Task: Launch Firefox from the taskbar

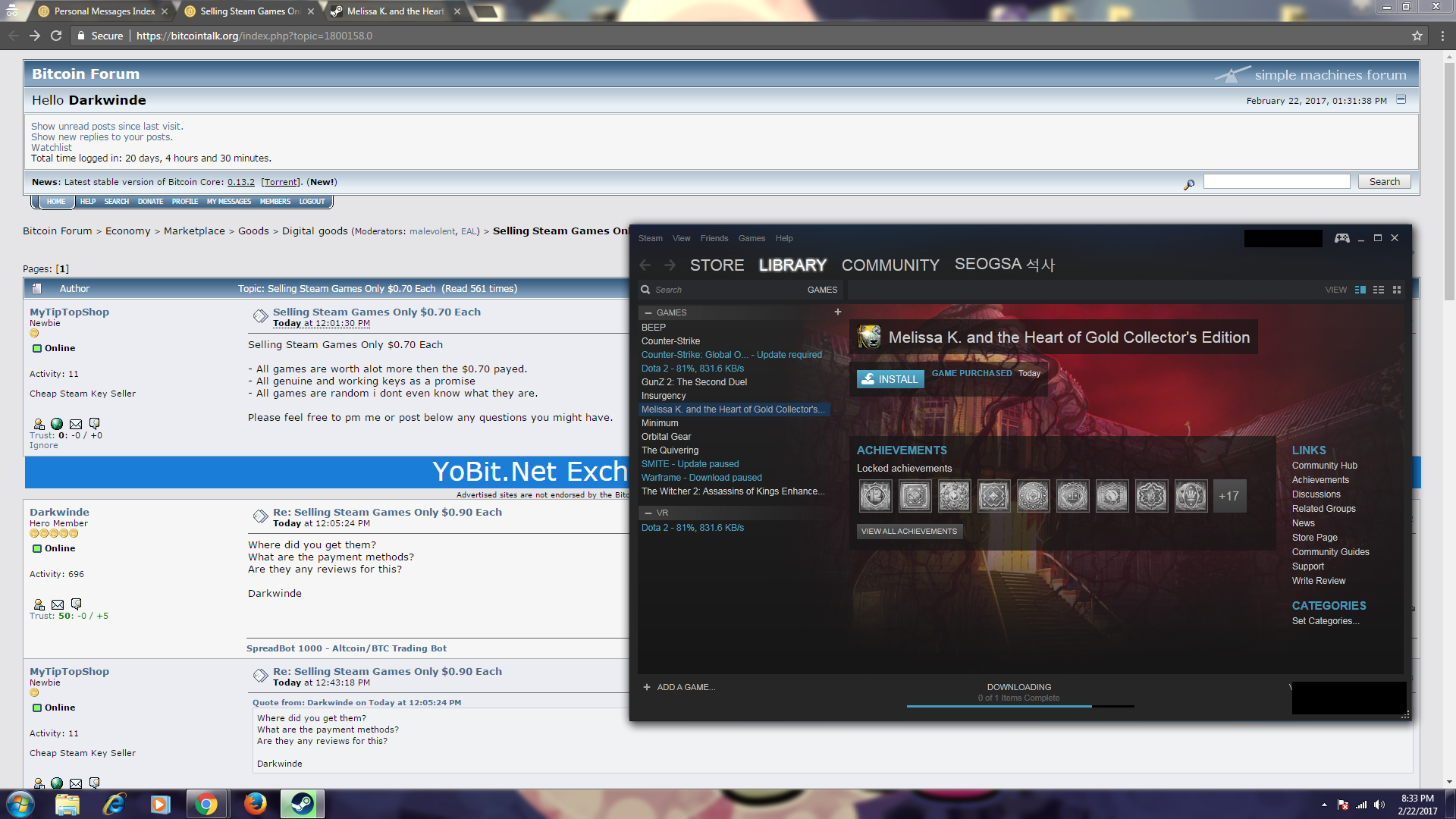Action: point(255,804)
